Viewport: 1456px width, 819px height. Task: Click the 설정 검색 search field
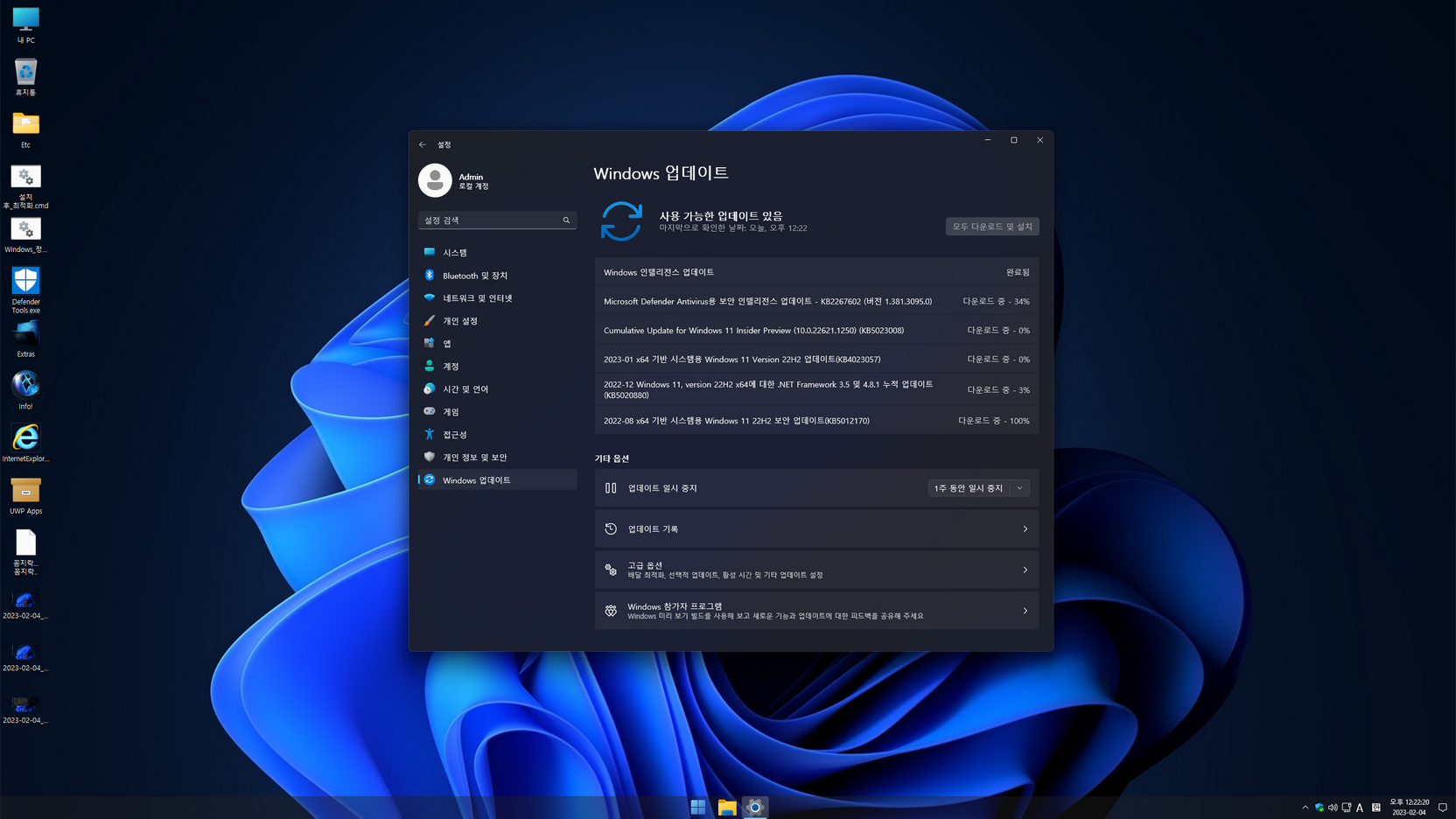(x=497, y=220)
